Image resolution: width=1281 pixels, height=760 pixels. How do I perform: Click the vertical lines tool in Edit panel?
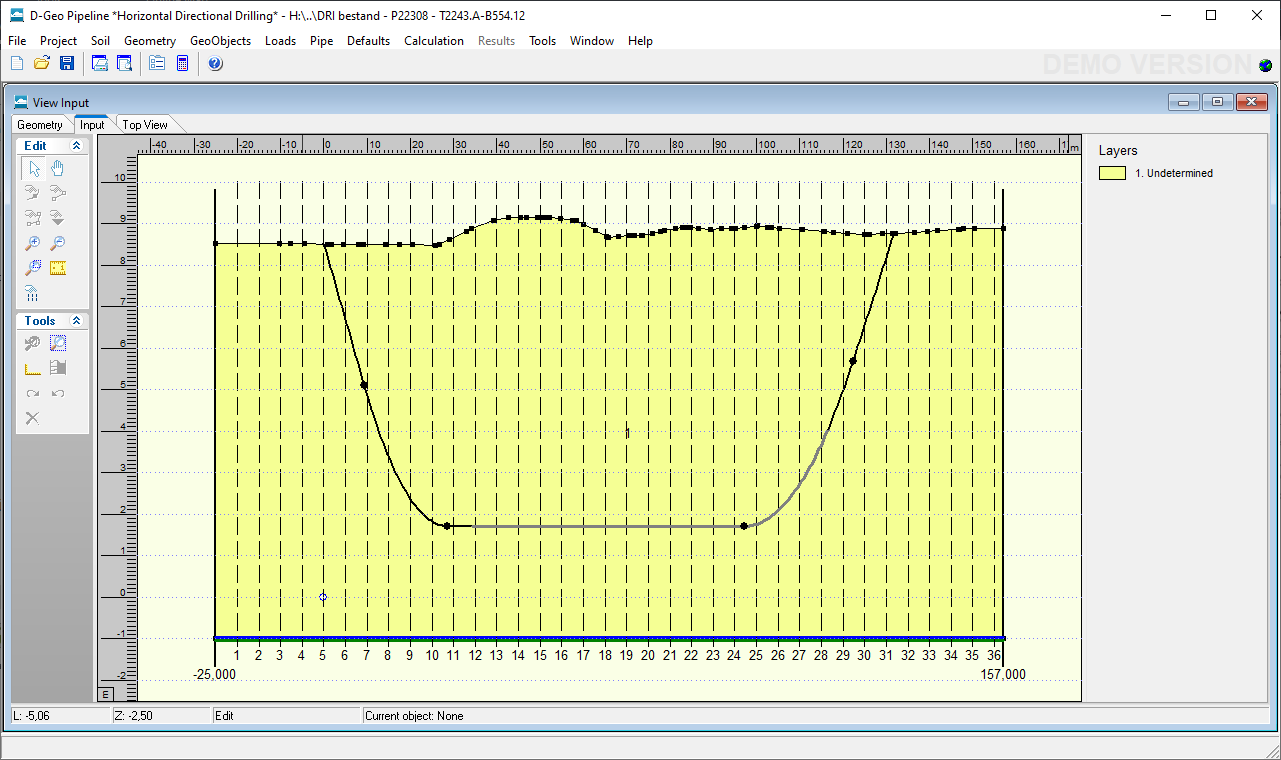33,294
